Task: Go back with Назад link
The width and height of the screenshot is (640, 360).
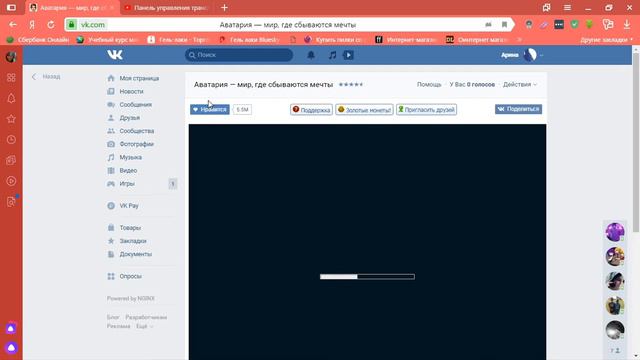Action: pyautogui.click(x=46, y=76)
